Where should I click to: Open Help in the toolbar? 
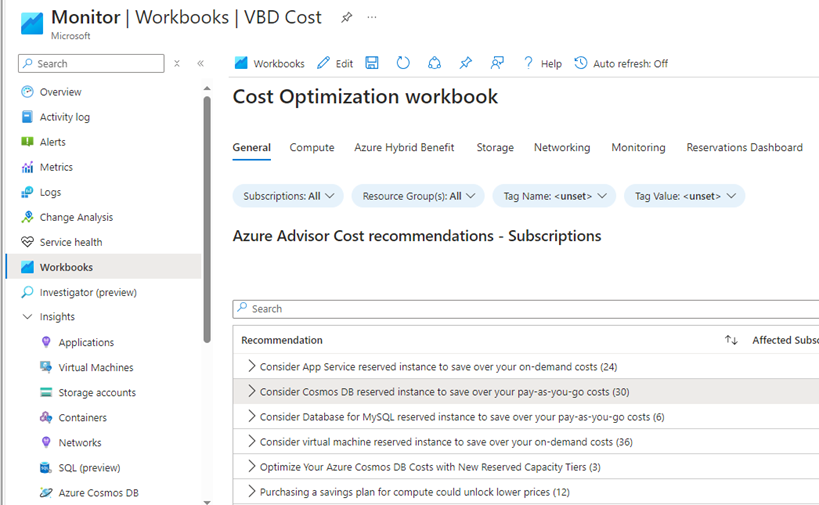pos(543,64)
